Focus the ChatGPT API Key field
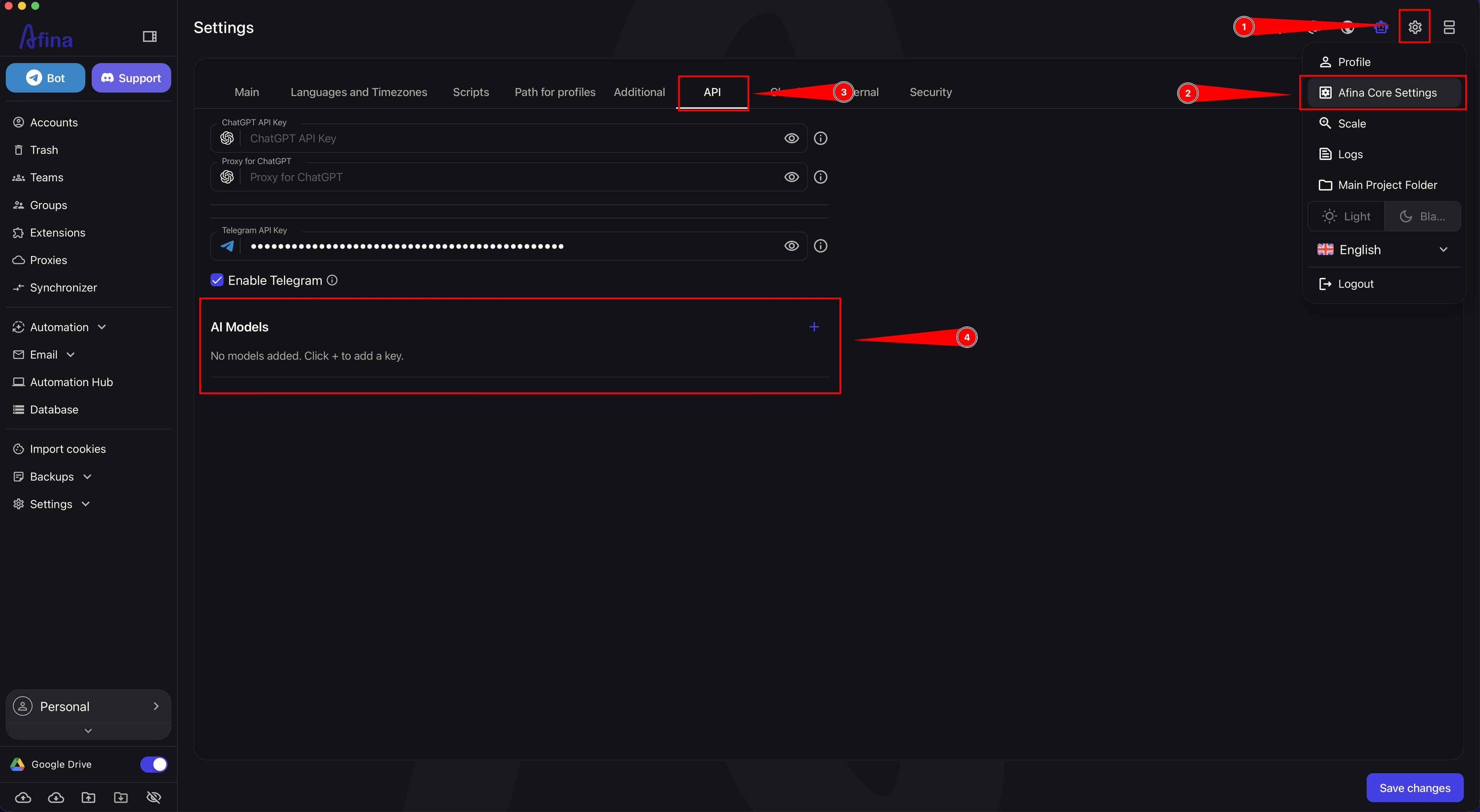The width and height of the screenshot is (1480, 812). pos(508,138)
